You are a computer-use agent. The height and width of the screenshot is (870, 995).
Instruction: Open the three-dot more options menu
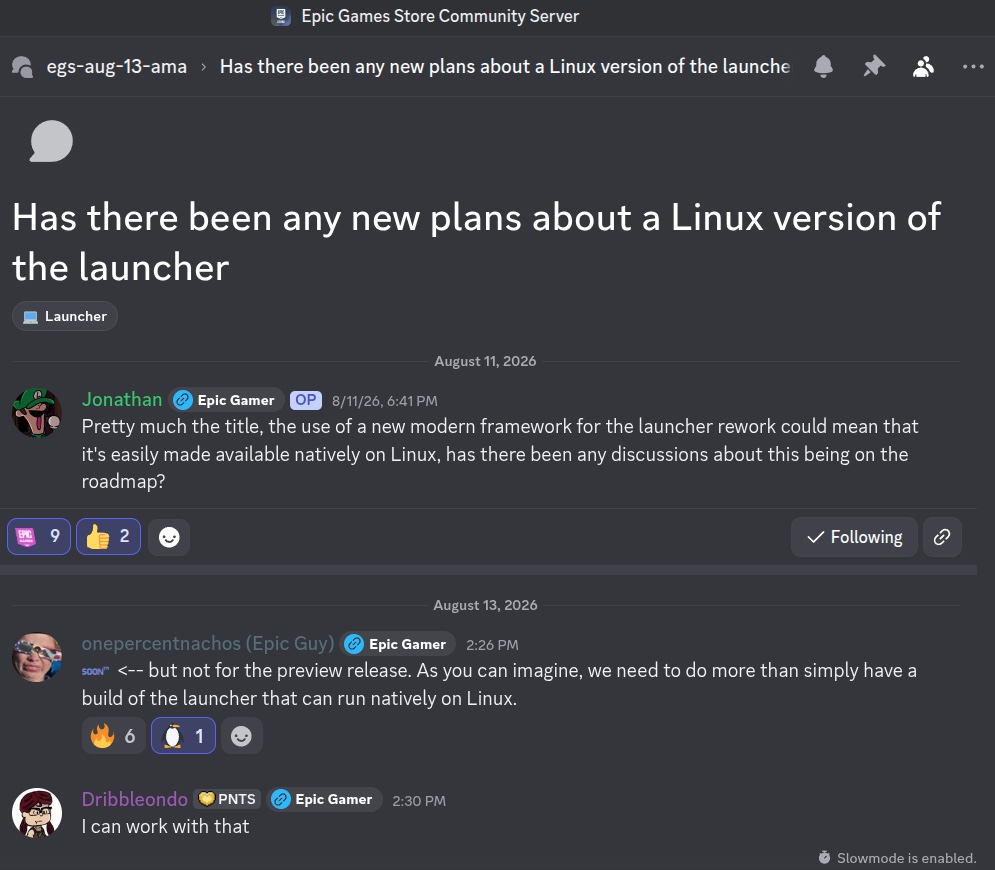[x=973, y=66]
